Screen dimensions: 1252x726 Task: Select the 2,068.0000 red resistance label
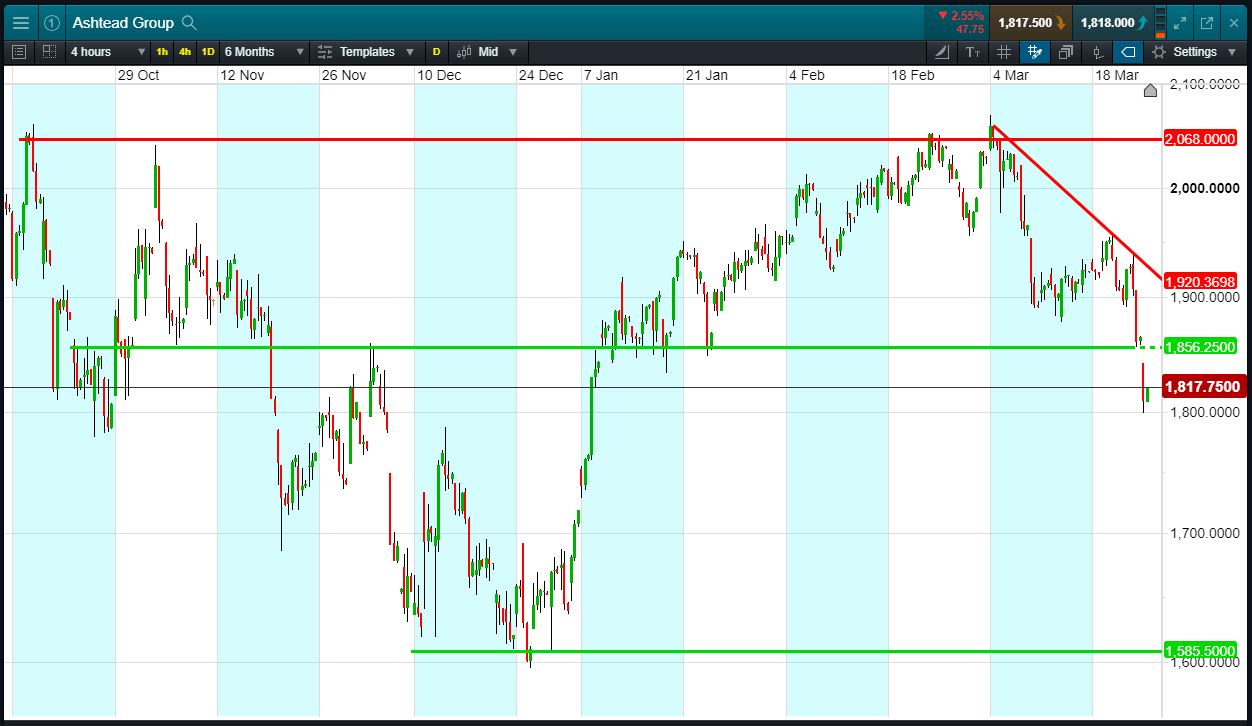coord(1201,139)
